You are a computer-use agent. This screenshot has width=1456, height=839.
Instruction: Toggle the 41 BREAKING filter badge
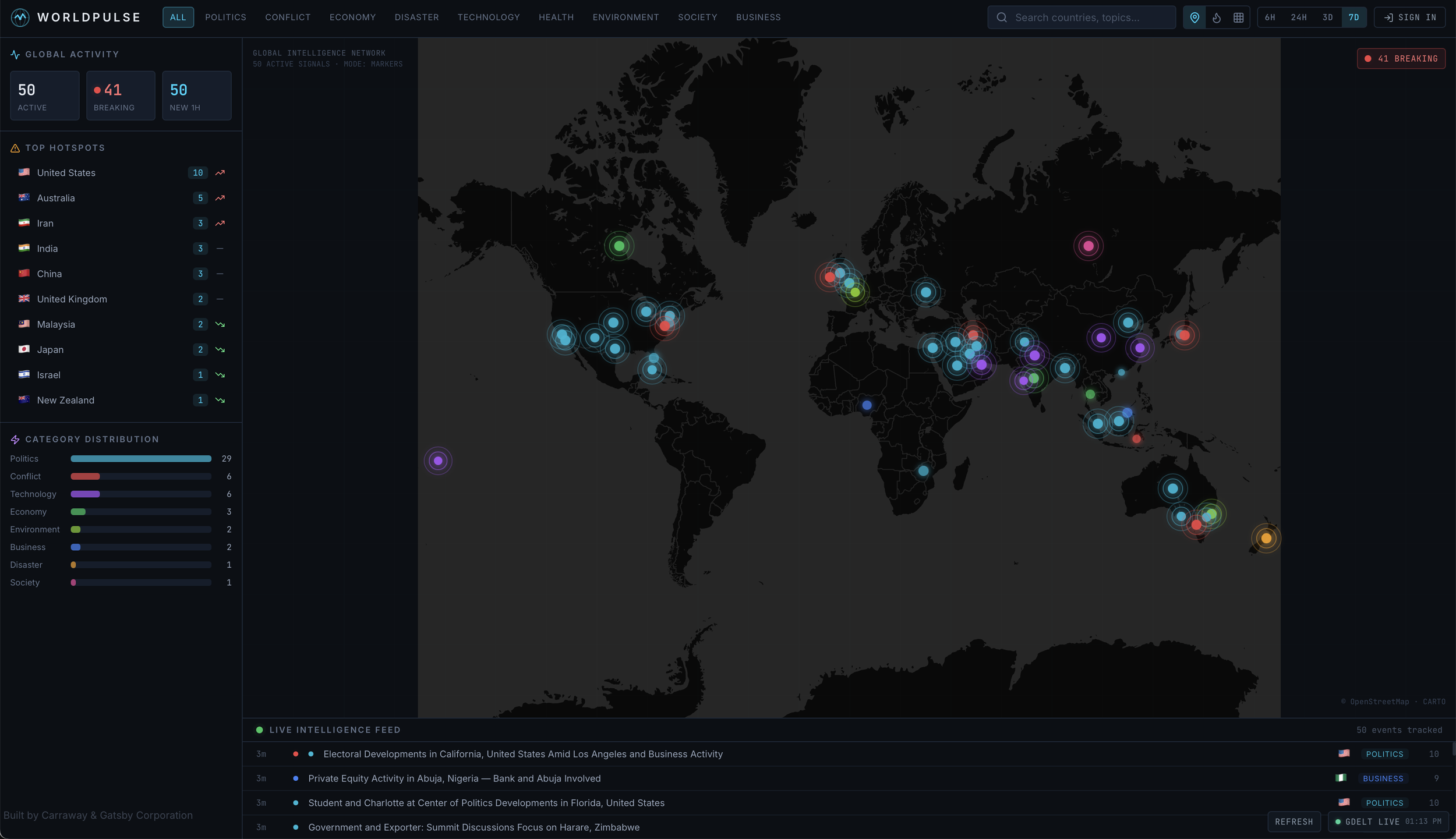[x=1401, y=58]
